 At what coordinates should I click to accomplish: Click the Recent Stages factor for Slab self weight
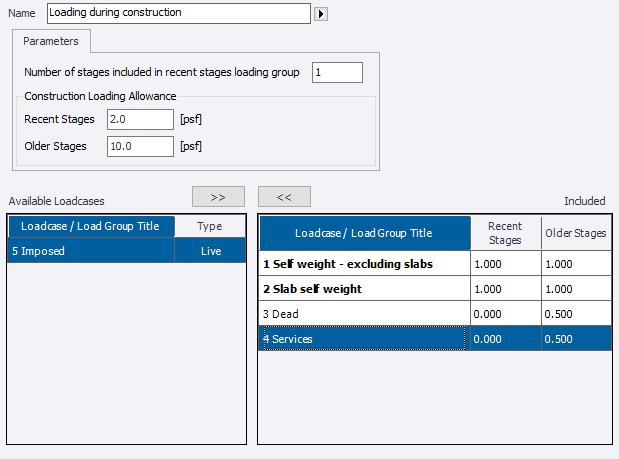coord(505,289)
